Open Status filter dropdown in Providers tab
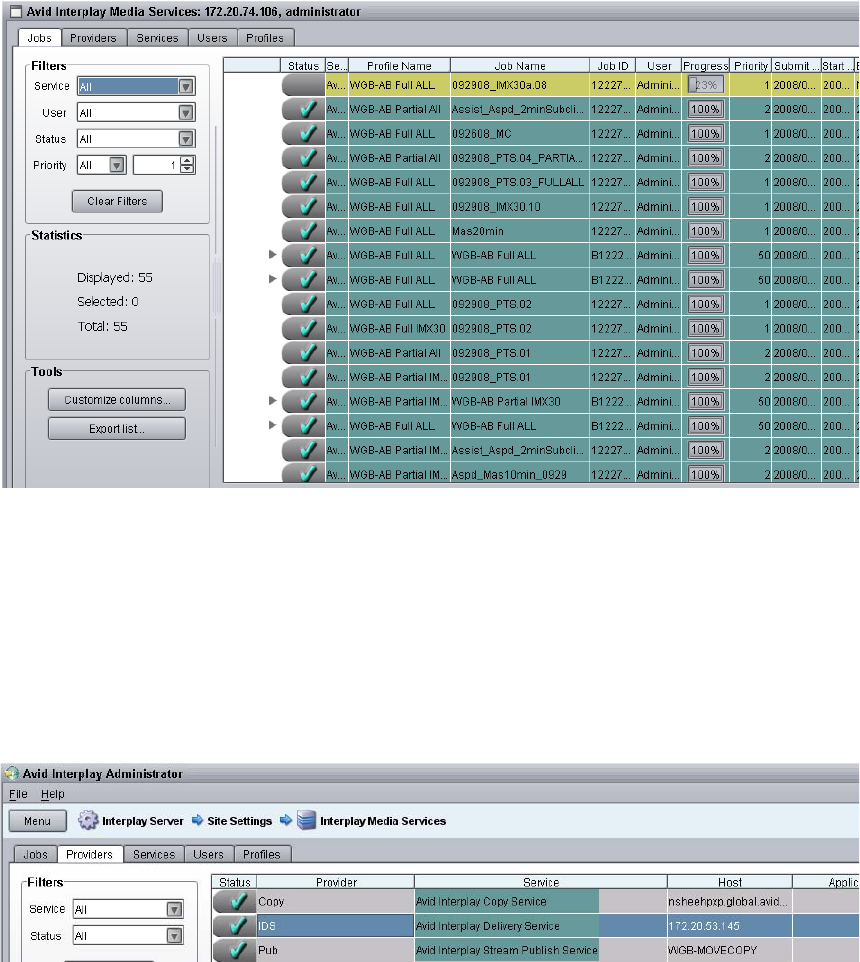The image size is (860, 962). tap(174, 936)
